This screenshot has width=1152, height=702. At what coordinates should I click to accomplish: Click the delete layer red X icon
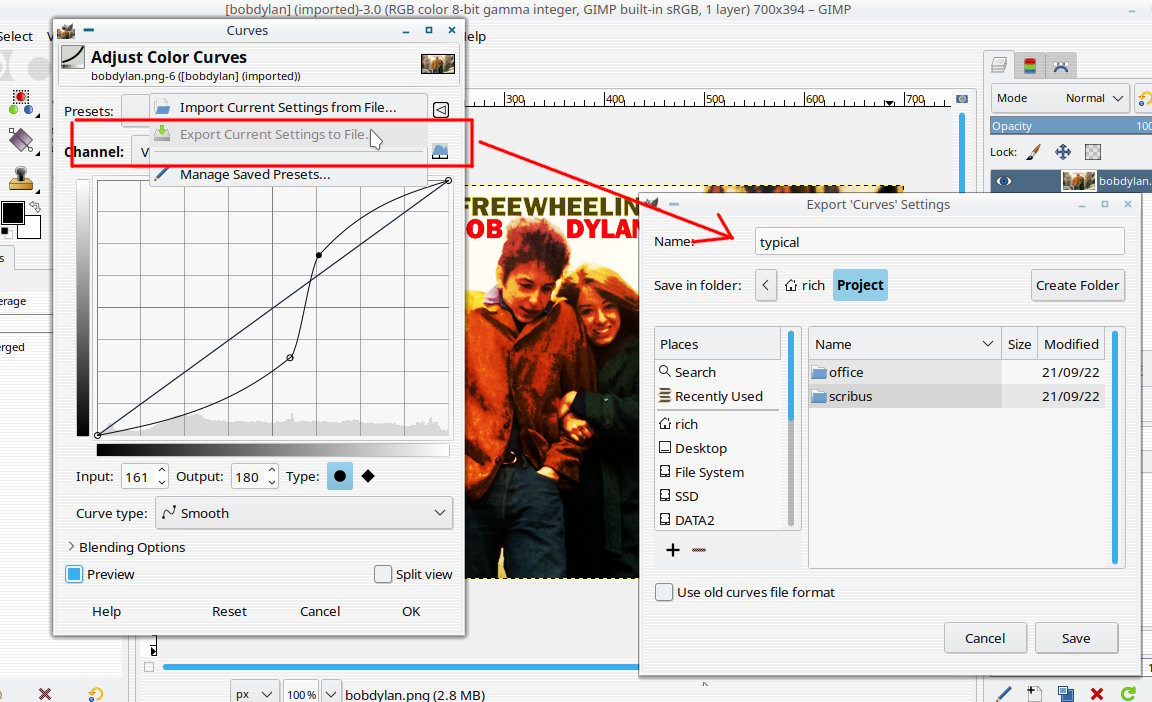[1097, 693]
